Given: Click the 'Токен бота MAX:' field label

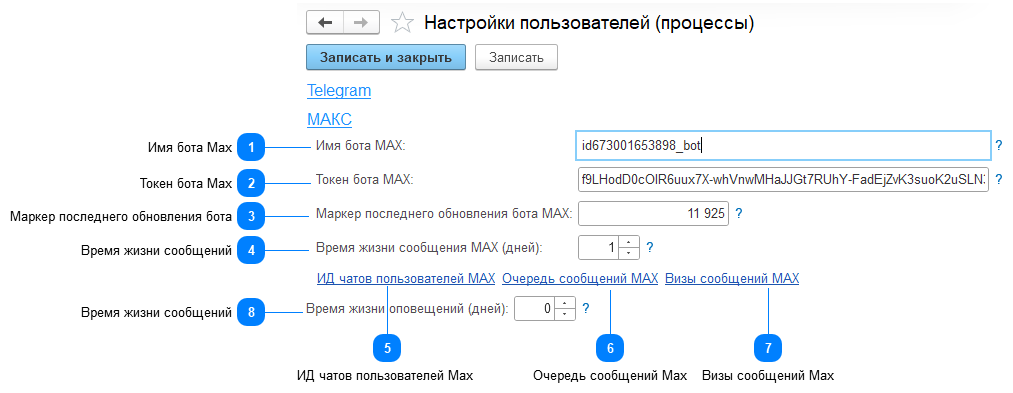Looking at the screenshot, I should [364, 179].
